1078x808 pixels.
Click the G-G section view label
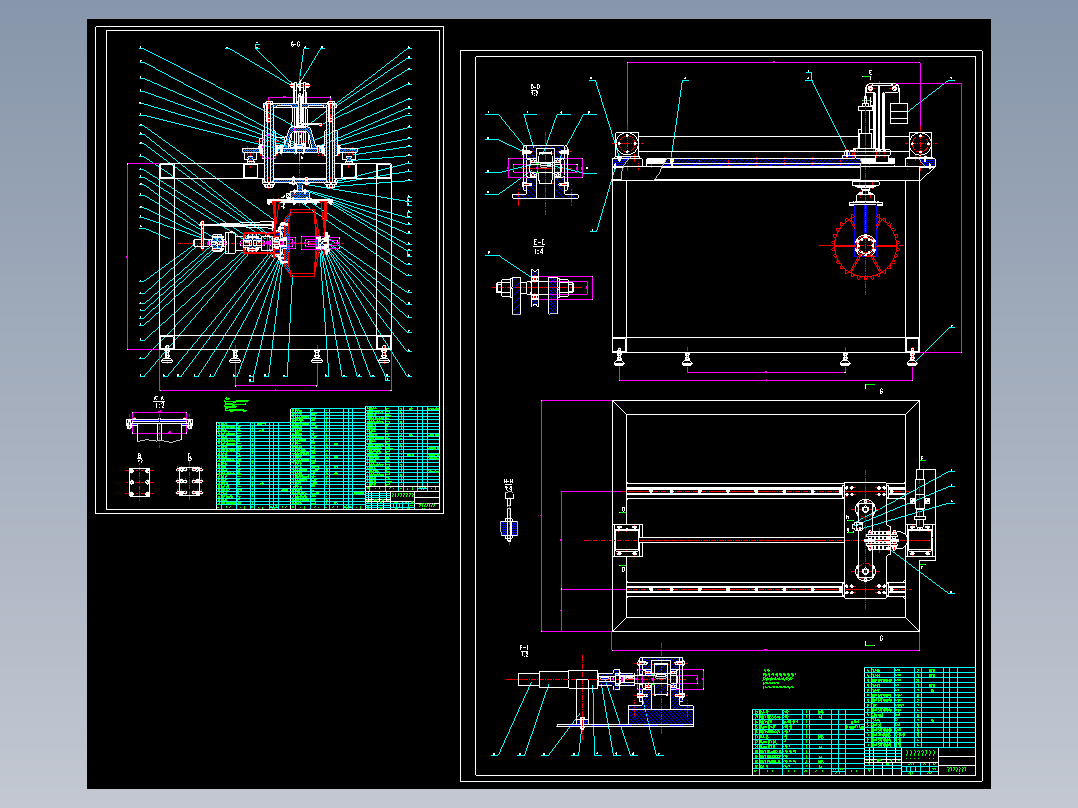(296, 44)
